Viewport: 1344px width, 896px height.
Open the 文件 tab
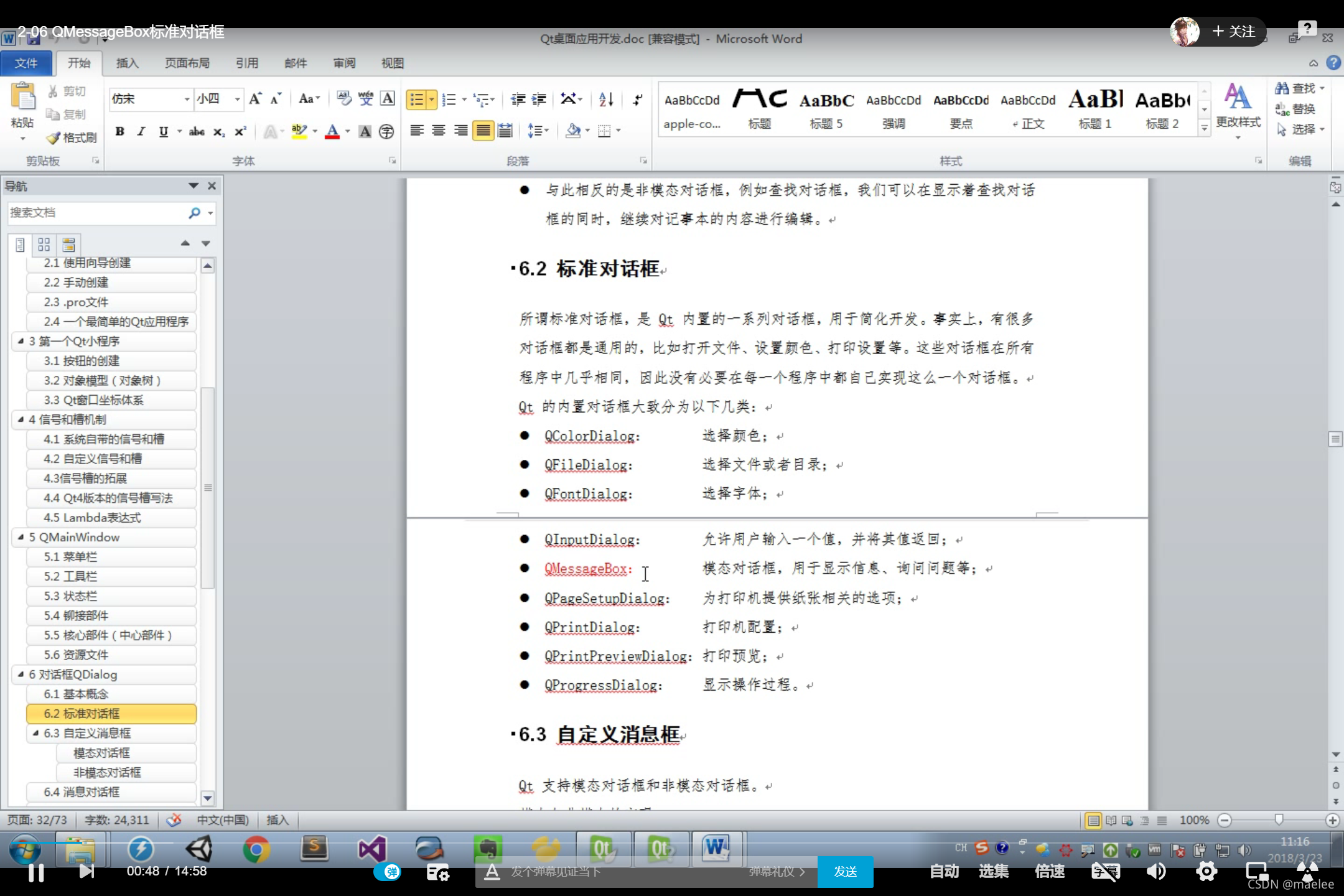coord(26,63)
